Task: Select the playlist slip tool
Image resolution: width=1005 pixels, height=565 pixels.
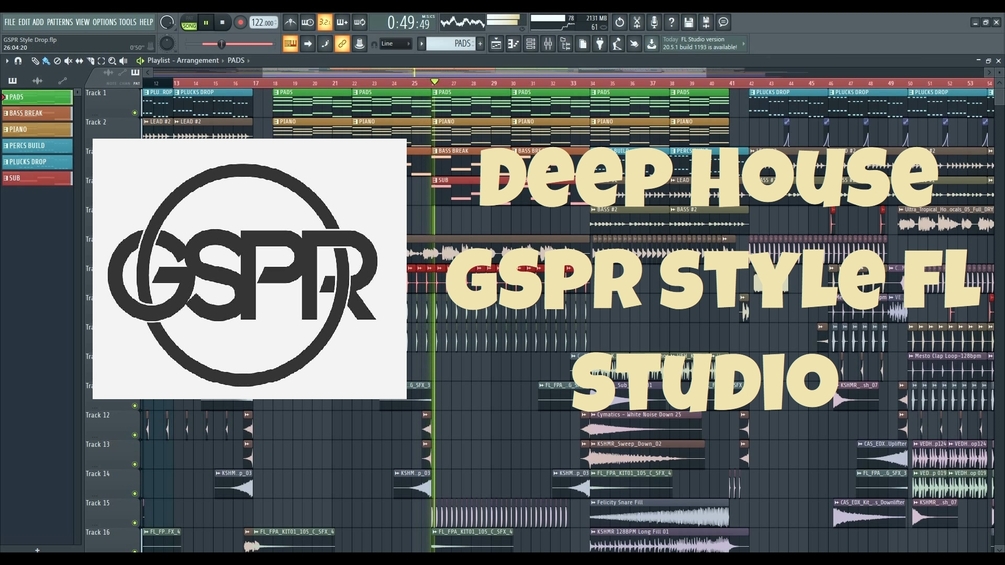Action: pos(79,61)
